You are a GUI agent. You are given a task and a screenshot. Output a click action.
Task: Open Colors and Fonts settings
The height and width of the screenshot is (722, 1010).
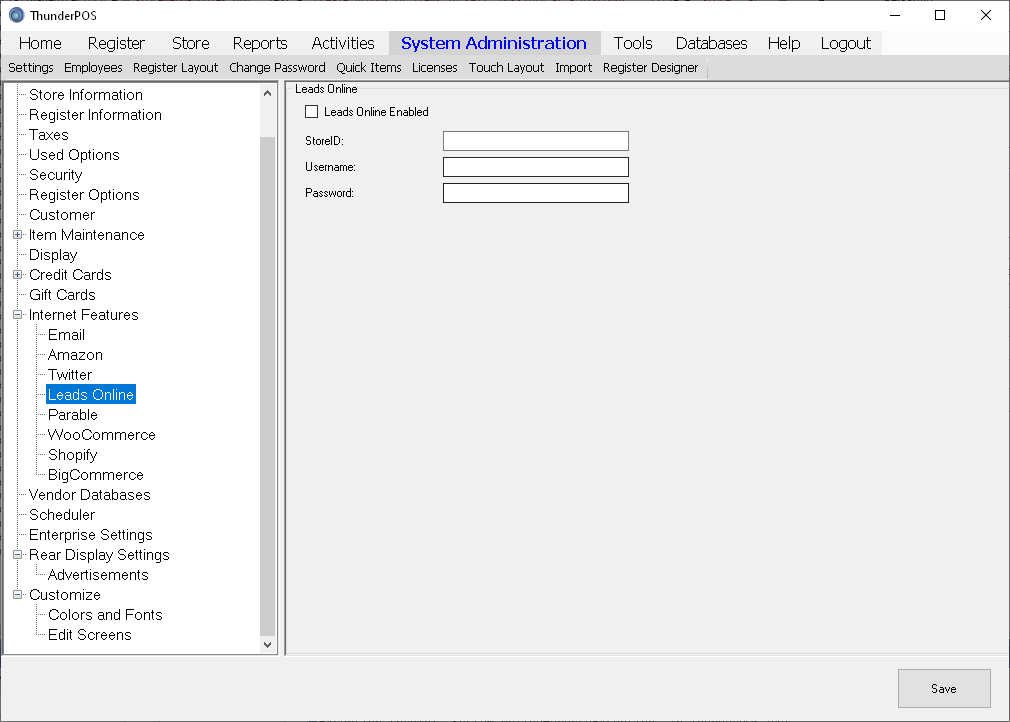105,615
